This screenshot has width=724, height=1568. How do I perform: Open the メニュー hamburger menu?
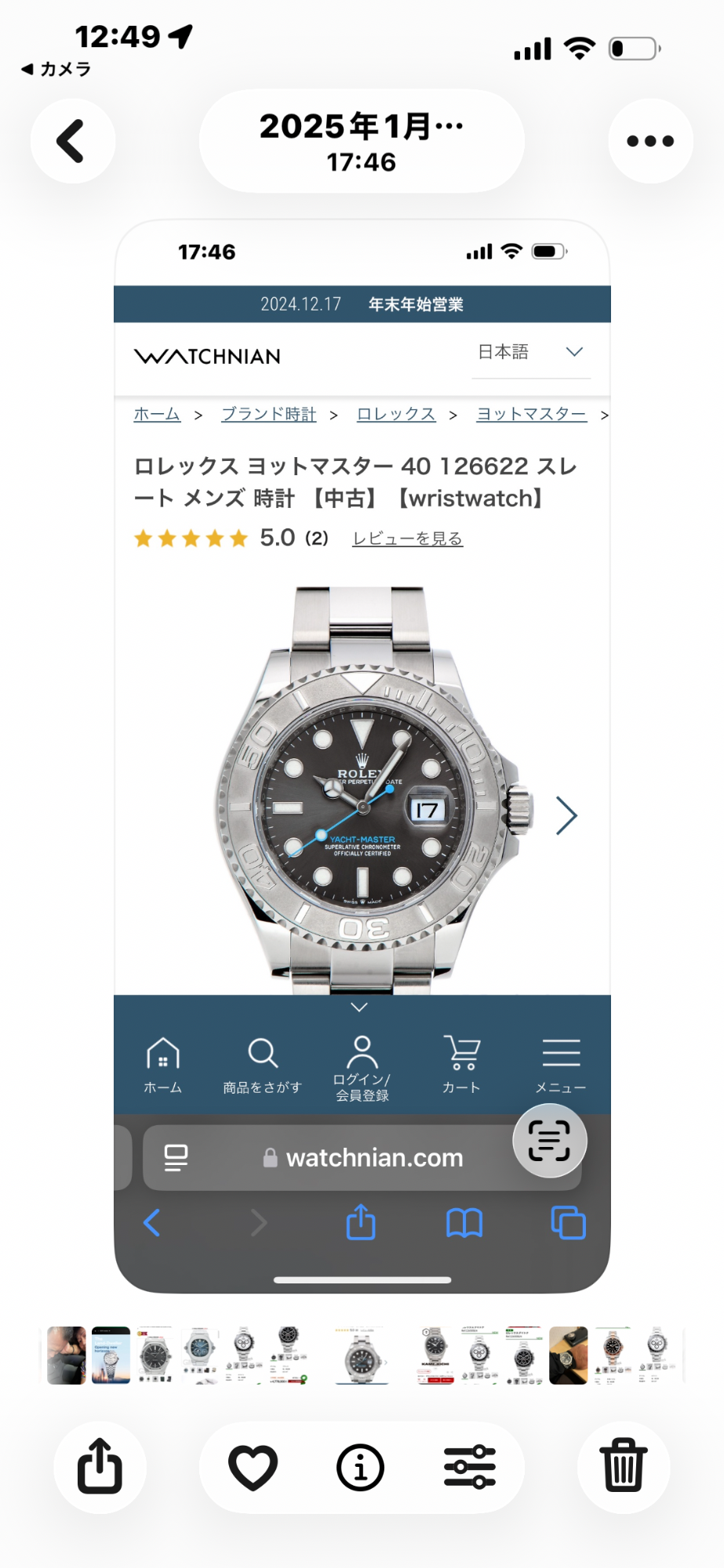pyautogui.click(x=561, y=1065)
